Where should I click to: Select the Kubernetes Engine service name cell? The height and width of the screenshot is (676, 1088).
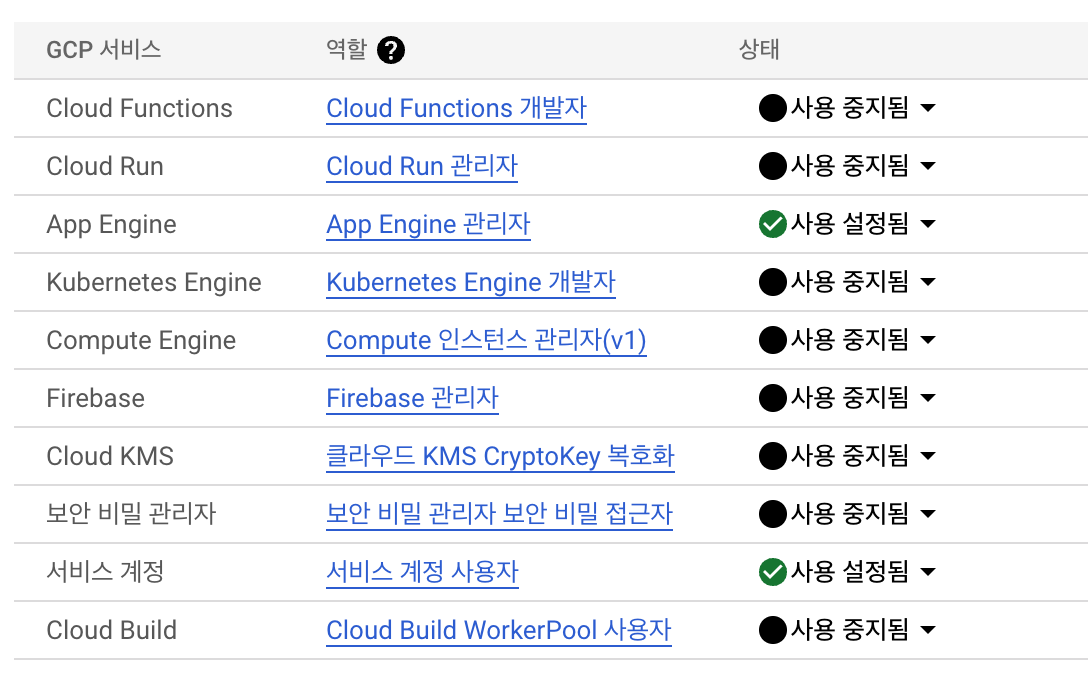tap(154, 282)
